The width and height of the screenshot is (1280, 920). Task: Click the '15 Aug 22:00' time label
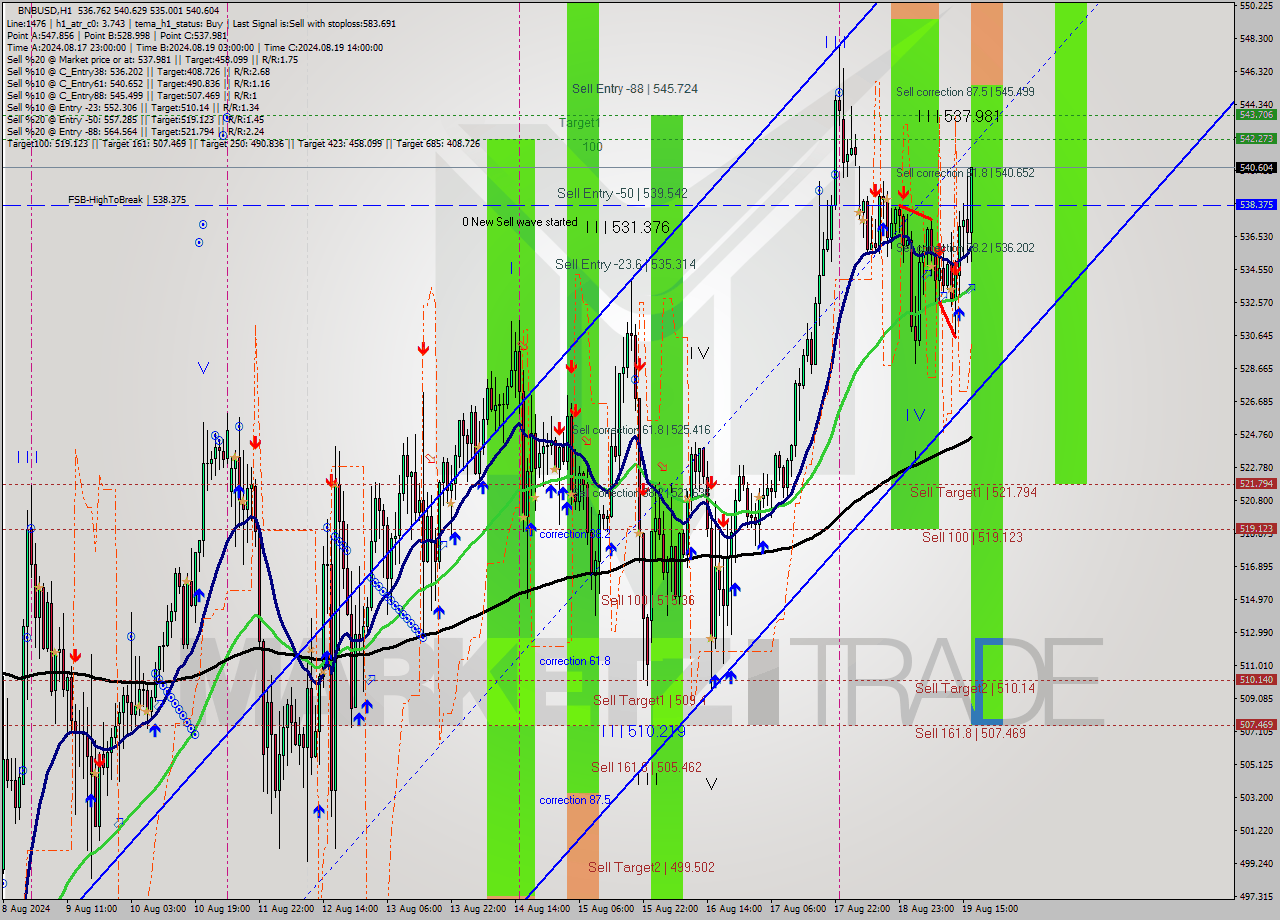[668, 909]
